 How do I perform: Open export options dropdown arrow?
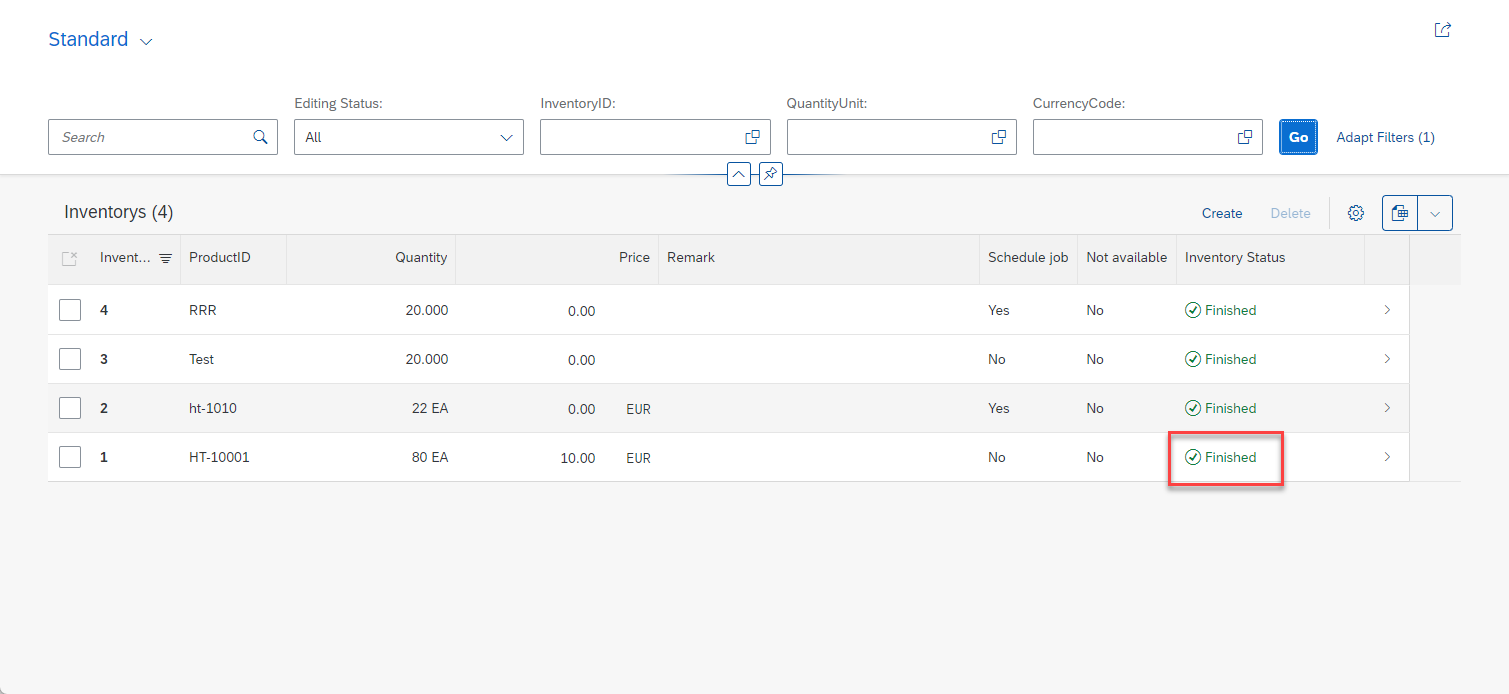1435,213
